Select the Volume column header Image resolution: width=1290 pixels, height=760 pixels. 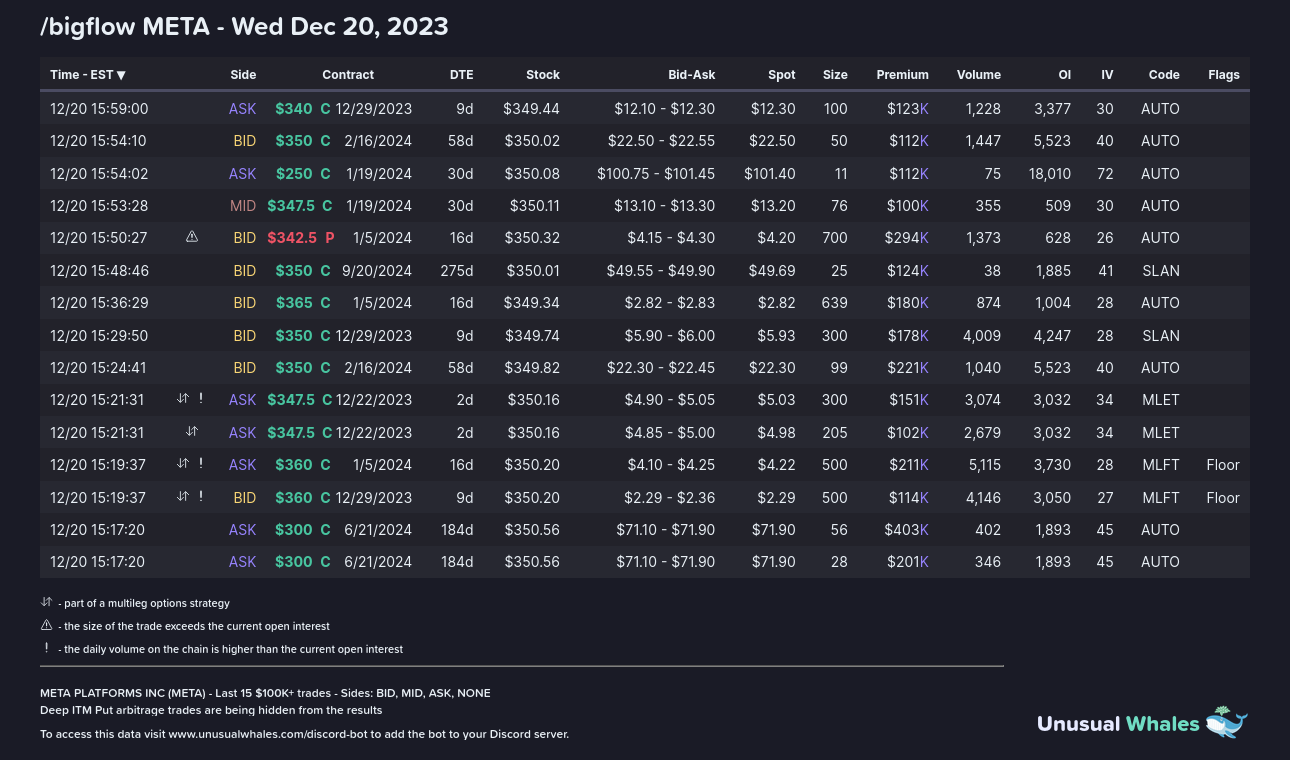pos(978,75)
